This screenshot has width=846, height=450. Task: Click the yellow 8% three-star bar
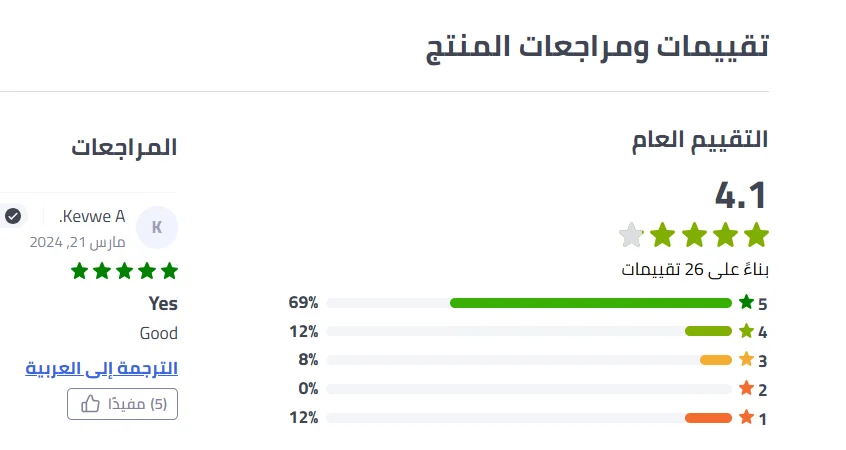(x=716, y=360)
